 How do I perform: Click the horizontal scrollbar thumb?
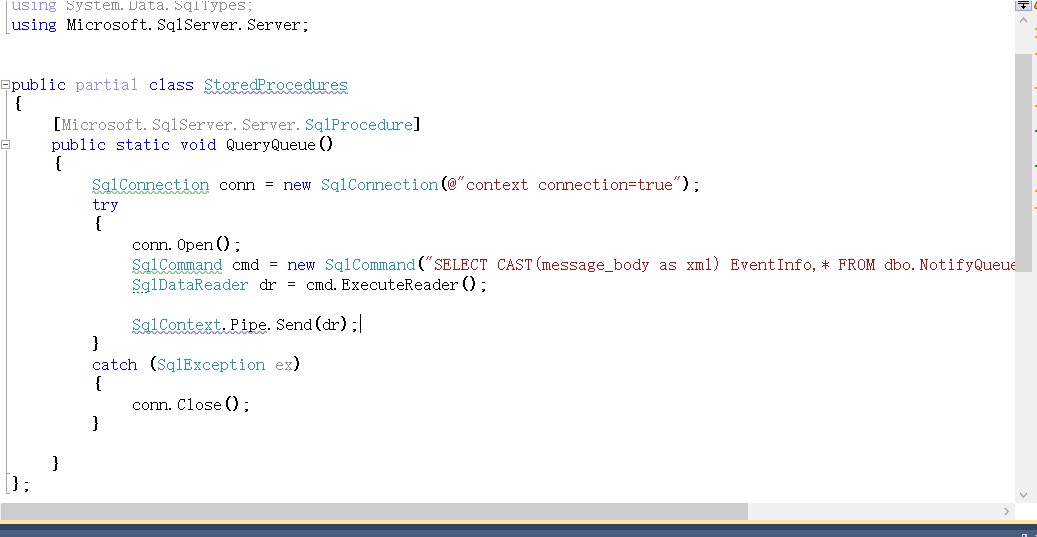[x=374, y=511]
